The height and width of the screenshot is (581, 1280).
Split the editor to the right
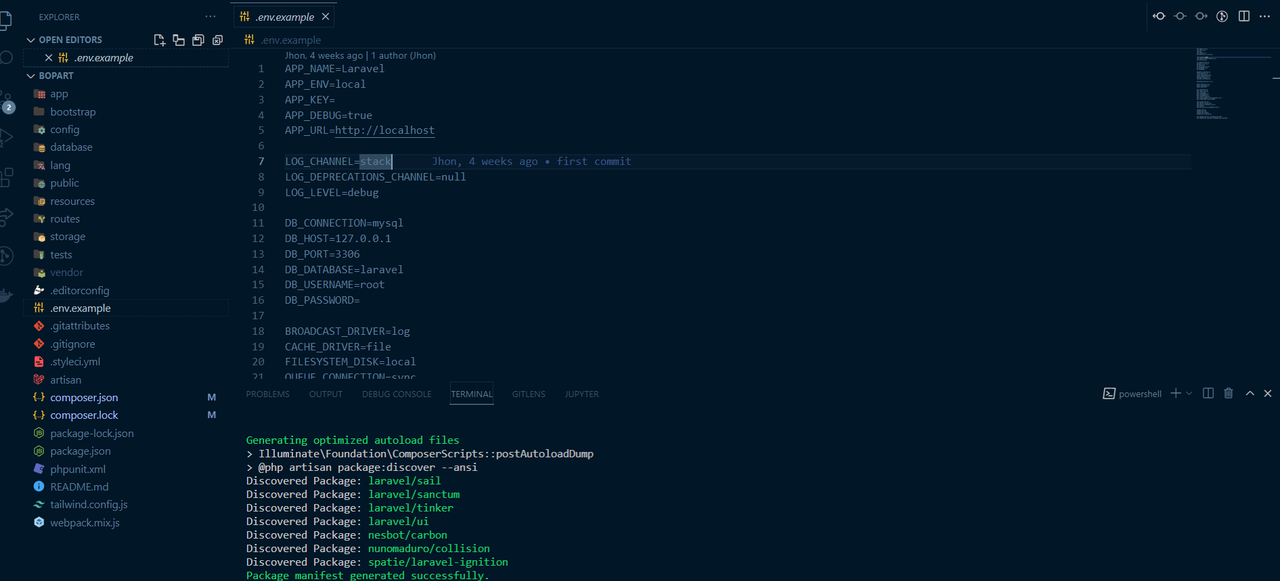coord(1244,16)
